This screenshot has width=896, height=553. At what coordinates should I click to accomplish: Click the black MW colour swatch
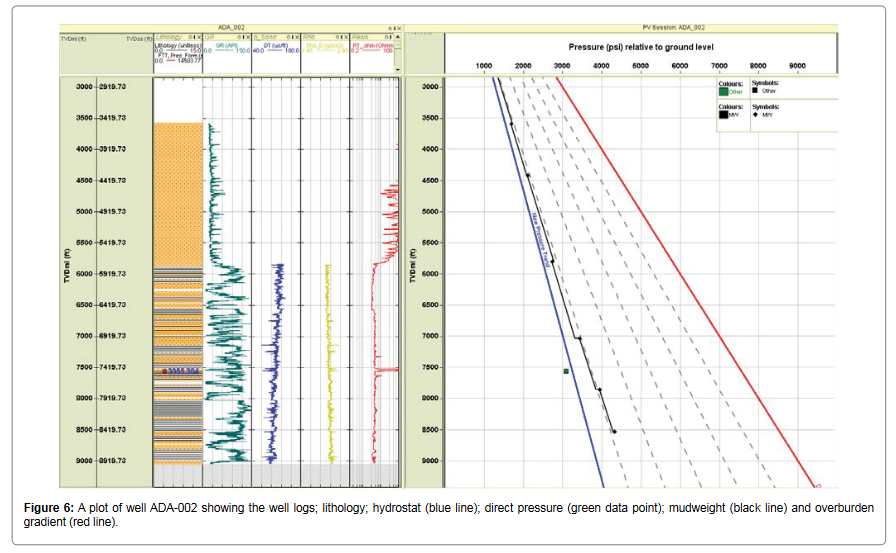coord(724,115)
